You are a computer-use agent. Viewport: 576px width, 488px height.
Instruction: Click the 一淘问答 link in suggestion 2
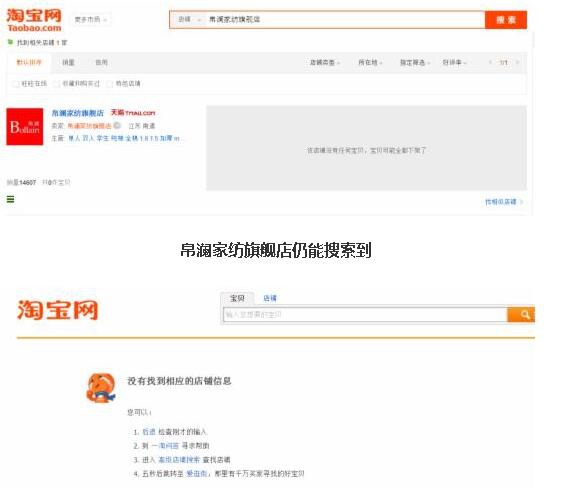point(165,446)
